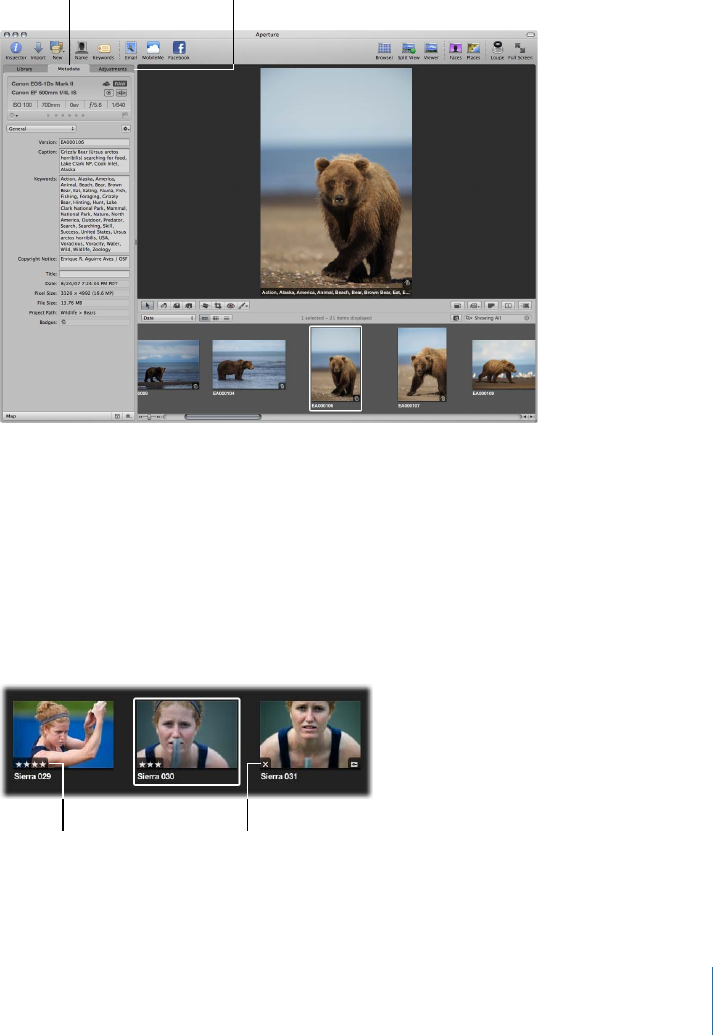The height and width of the screenshot is (1035, 713).
Task: Click the Showing All search field
Action: 498,318
